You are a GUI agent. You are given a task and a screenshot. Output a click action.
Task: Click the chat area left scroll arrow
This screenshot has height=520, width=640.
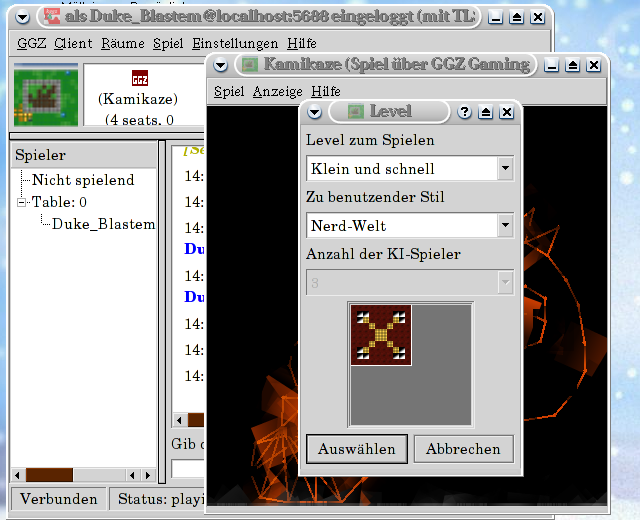pos(179,420)
